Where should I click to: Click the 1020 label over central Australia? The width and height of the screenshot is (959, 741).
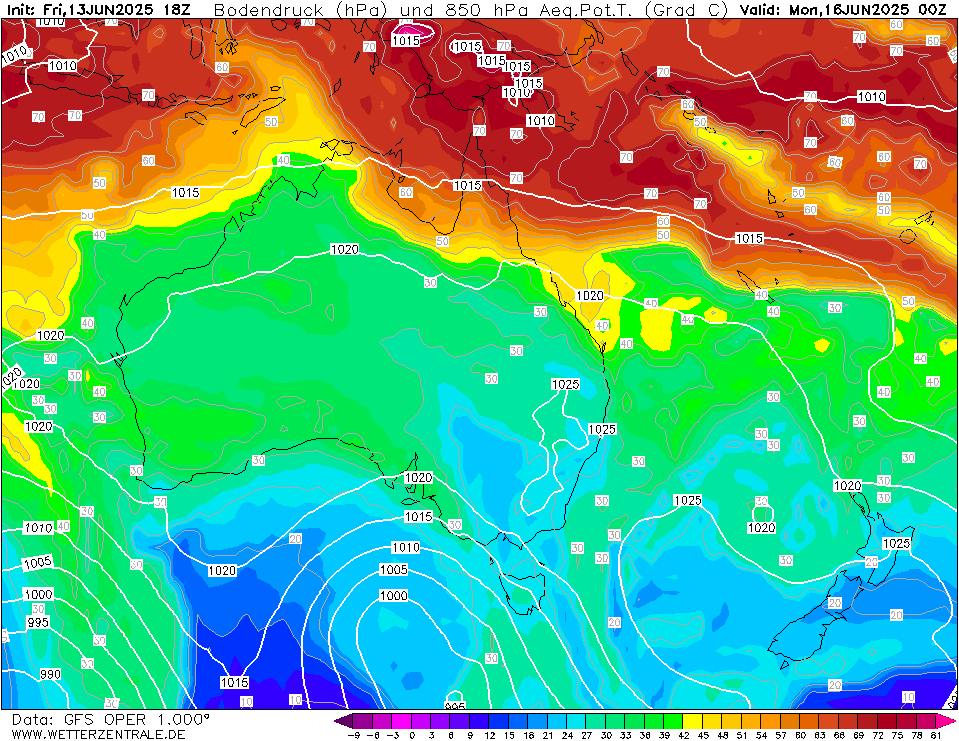tap(344, 249)
